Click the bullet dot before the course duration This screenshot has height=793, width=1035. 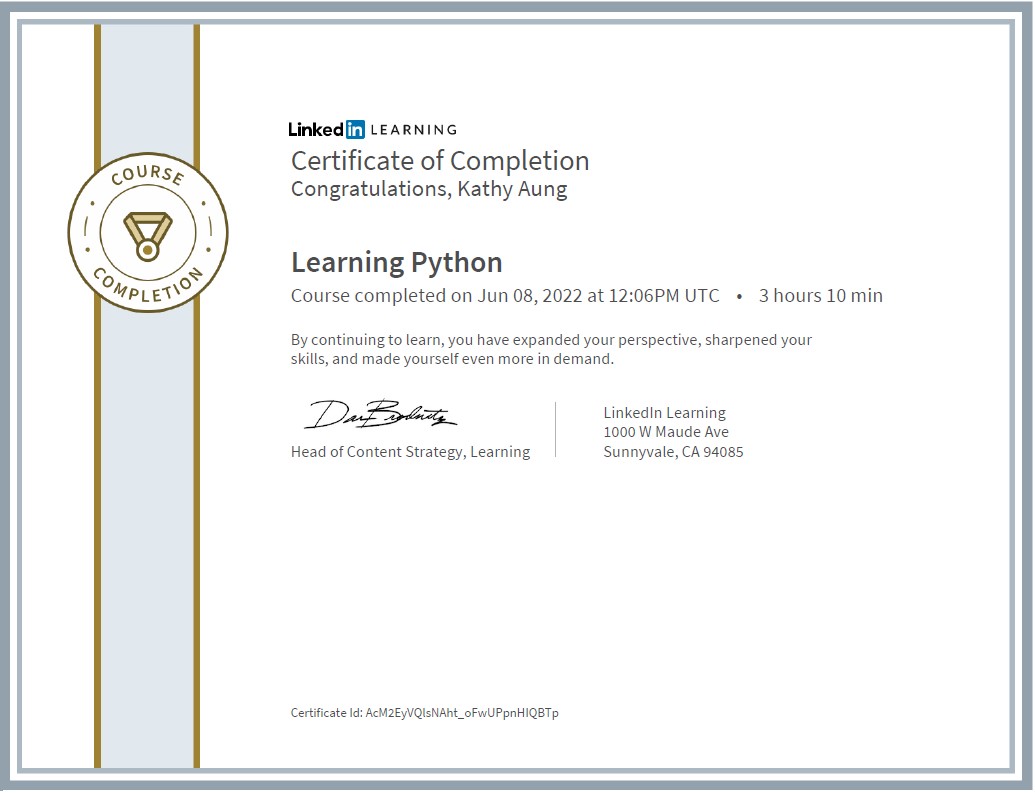(739, 297)
